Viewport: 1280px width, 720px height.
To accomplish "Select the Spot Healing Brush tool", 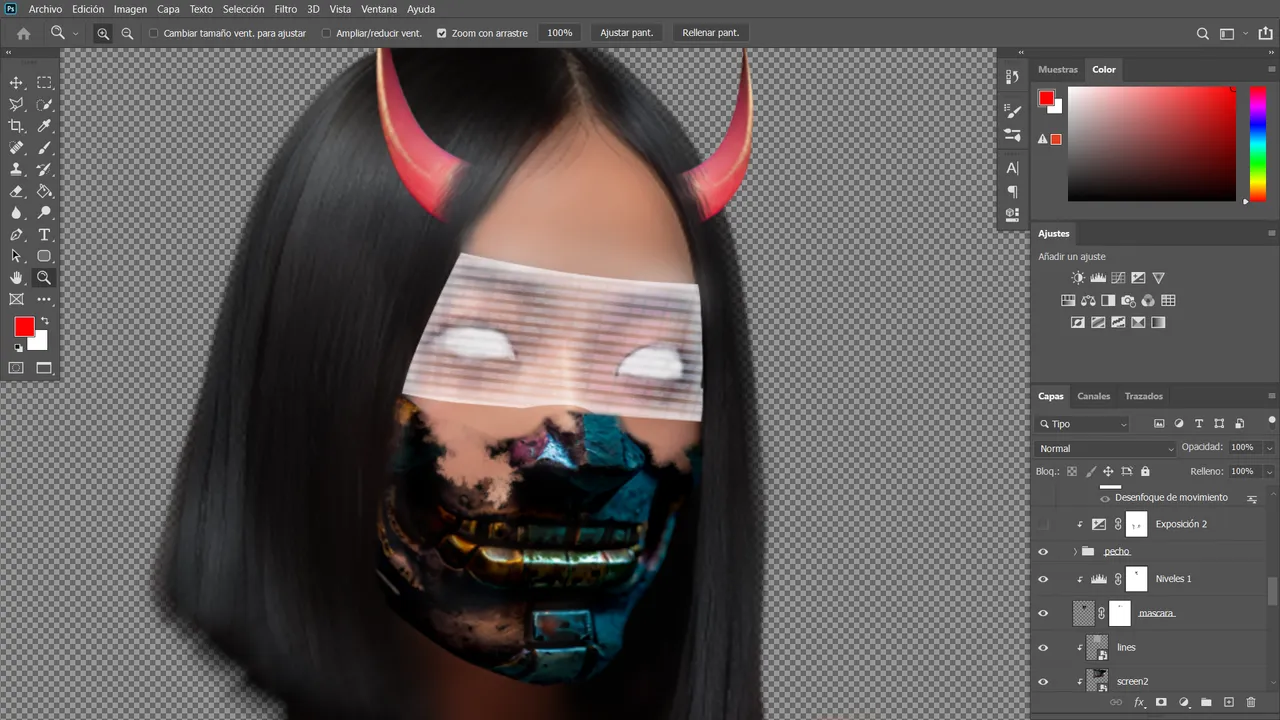I will 16,148.
